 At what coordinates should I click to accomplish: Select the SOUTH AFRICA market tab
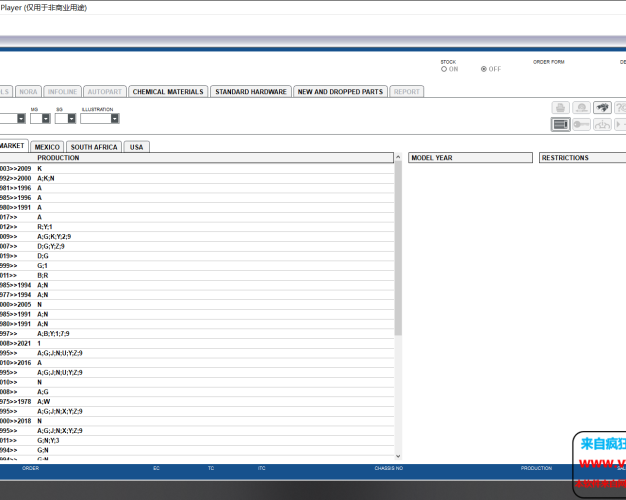tap(94, 147)
